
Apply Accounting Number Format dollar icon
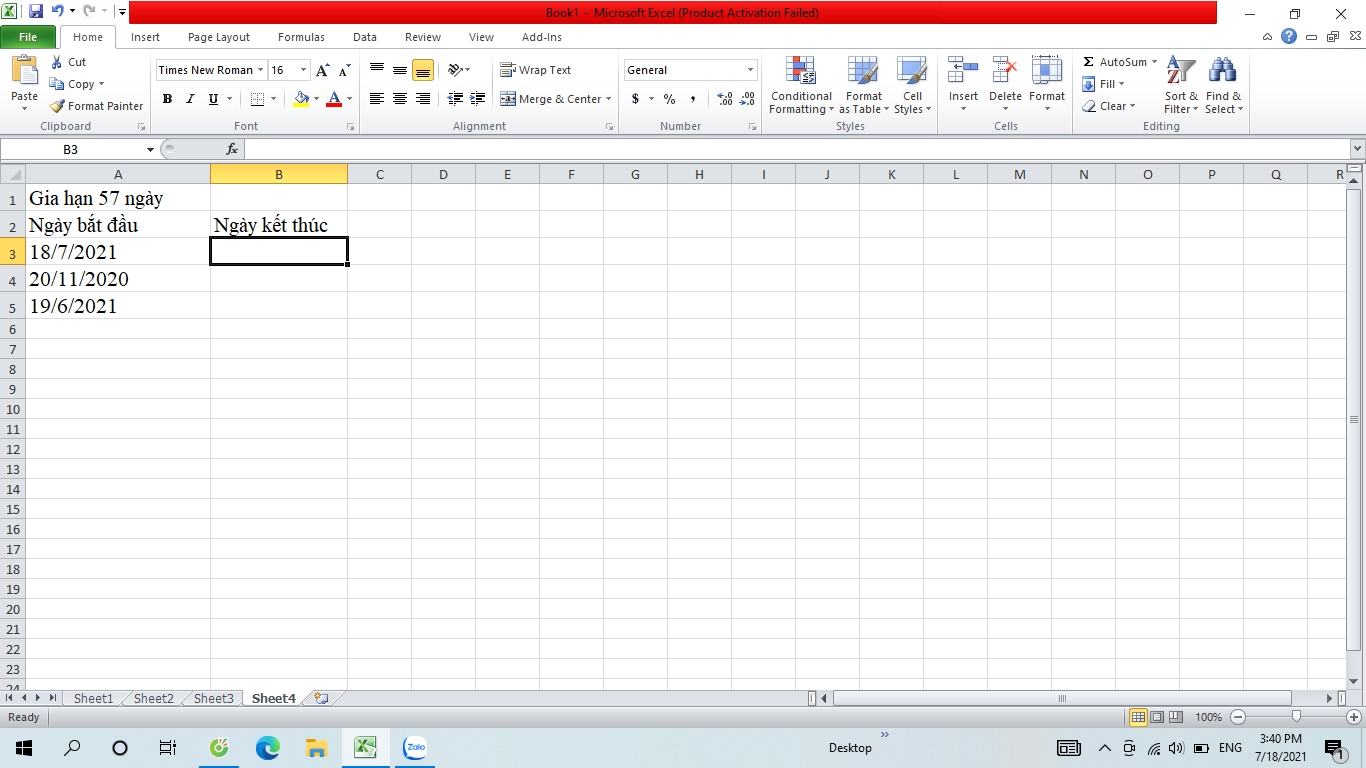[x=635, y=99]
